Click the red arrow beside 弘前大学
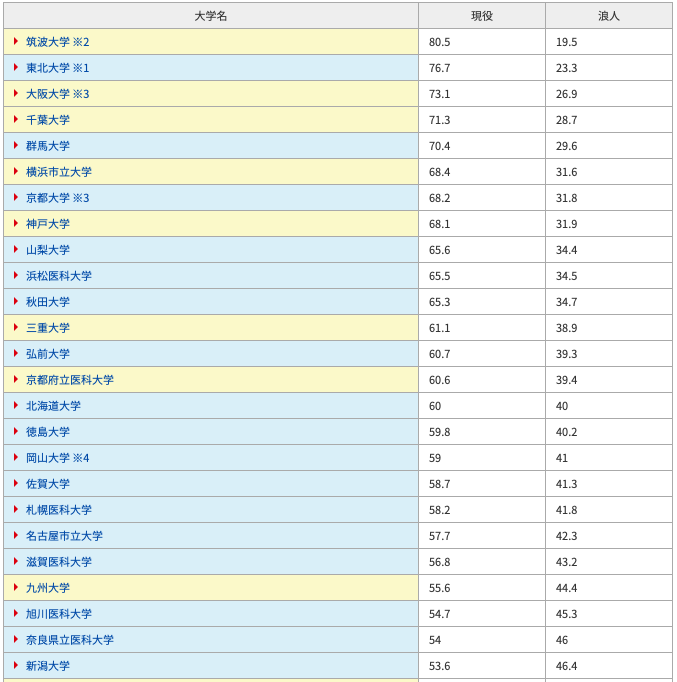Image resolution: width=677 pixels, height=682 pixels. click(x=16, y=353)
